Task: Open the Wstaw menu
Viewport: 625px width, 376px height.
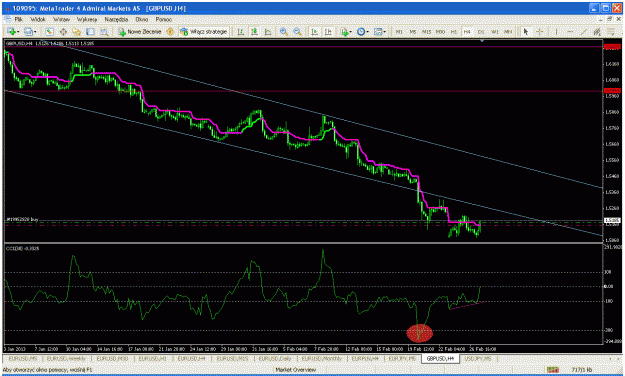Action: [x=61, y=19]
